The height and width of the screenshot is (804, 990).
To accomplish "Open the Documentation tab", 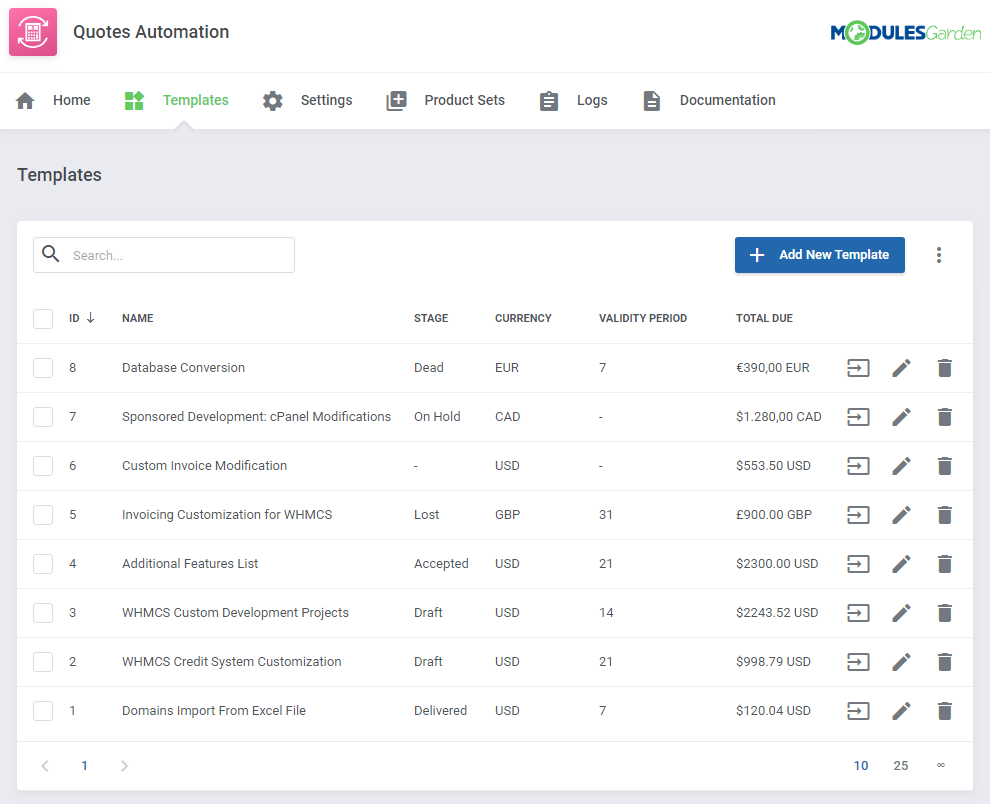I will [708, 100].
